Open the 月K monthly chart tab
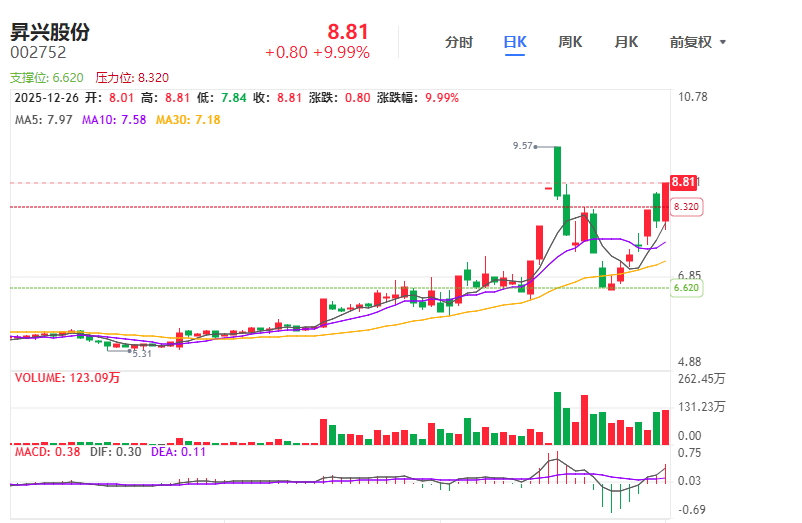This screenshot has width=802, height=523. [x=626, y=42]
